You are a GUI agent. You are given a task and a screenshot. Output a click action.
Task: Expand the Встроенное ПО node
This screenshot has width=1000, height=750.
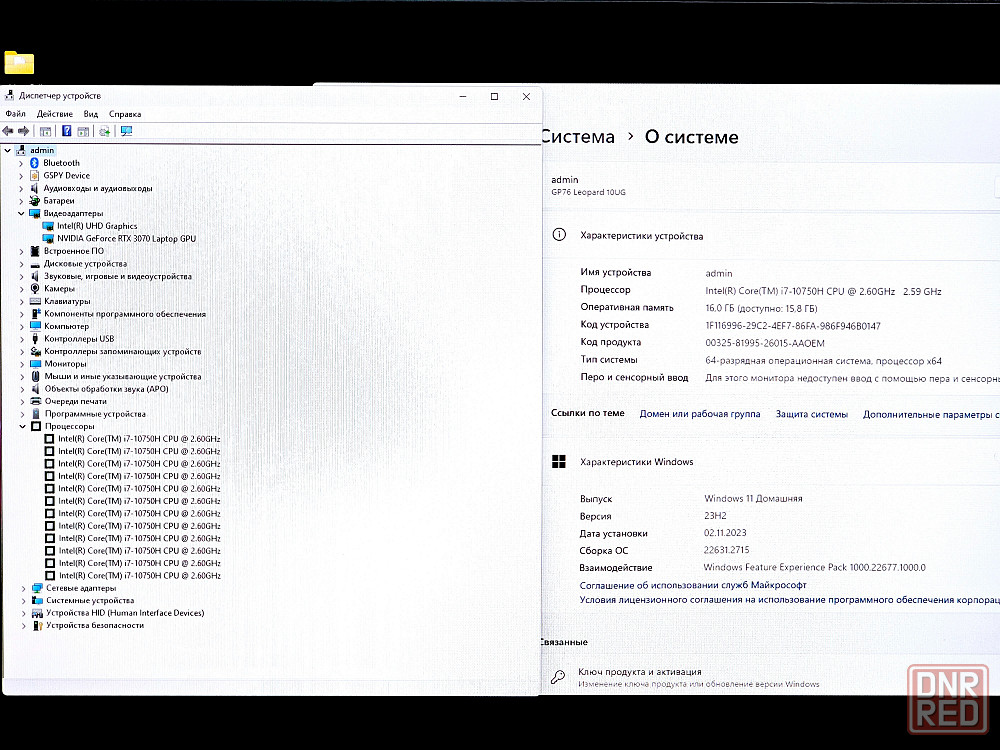21,251
